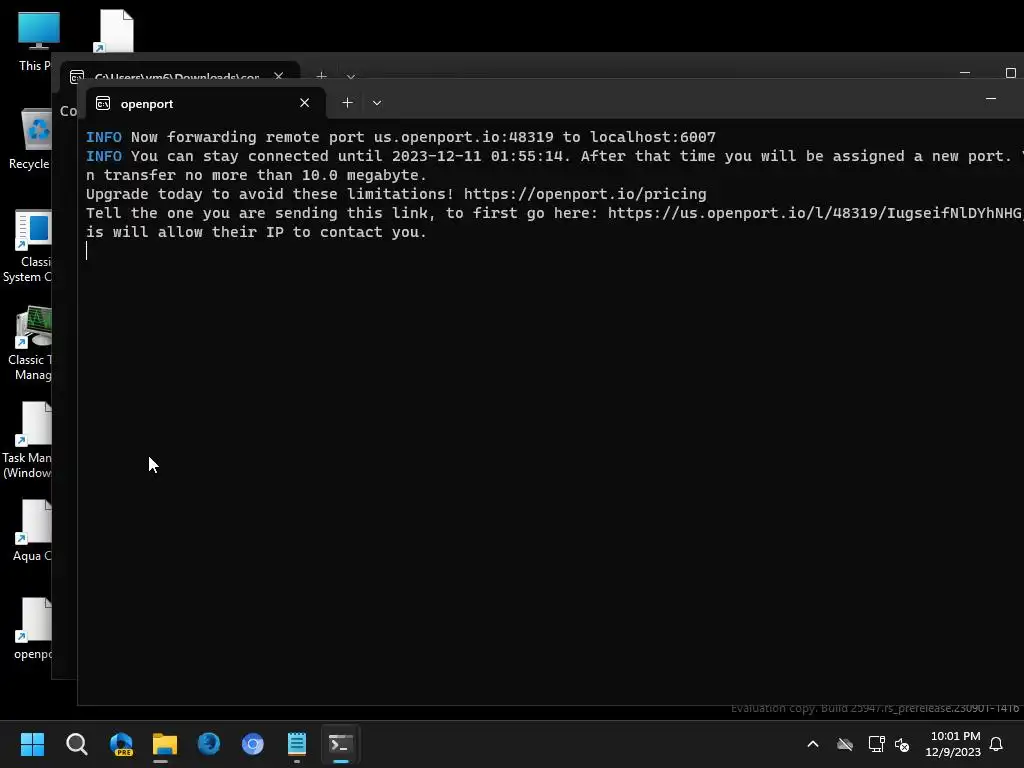
Task: Select the Task Manager (Windows) desktop shortcut
Action: point(27,442)
